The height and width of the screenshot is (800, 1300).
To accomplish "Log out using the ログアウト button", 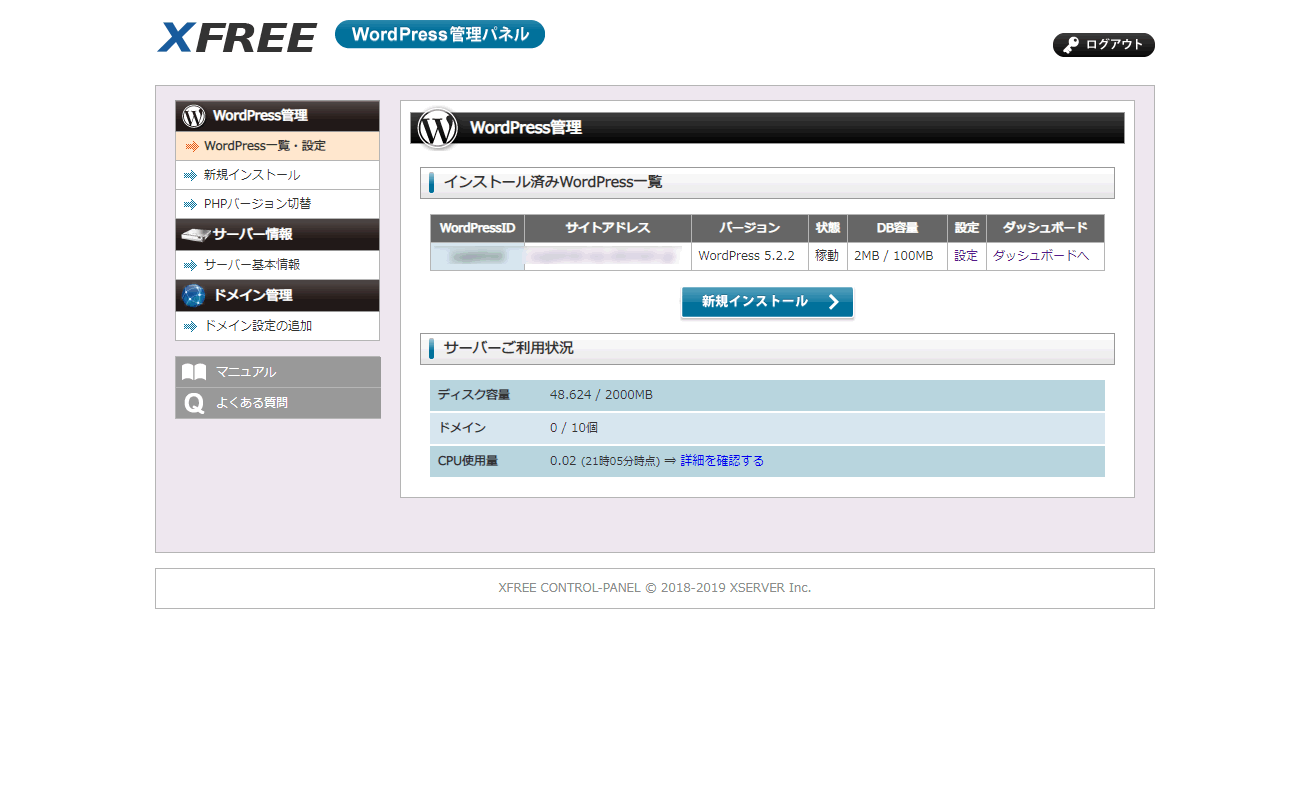I will [x=1104, y=45].
